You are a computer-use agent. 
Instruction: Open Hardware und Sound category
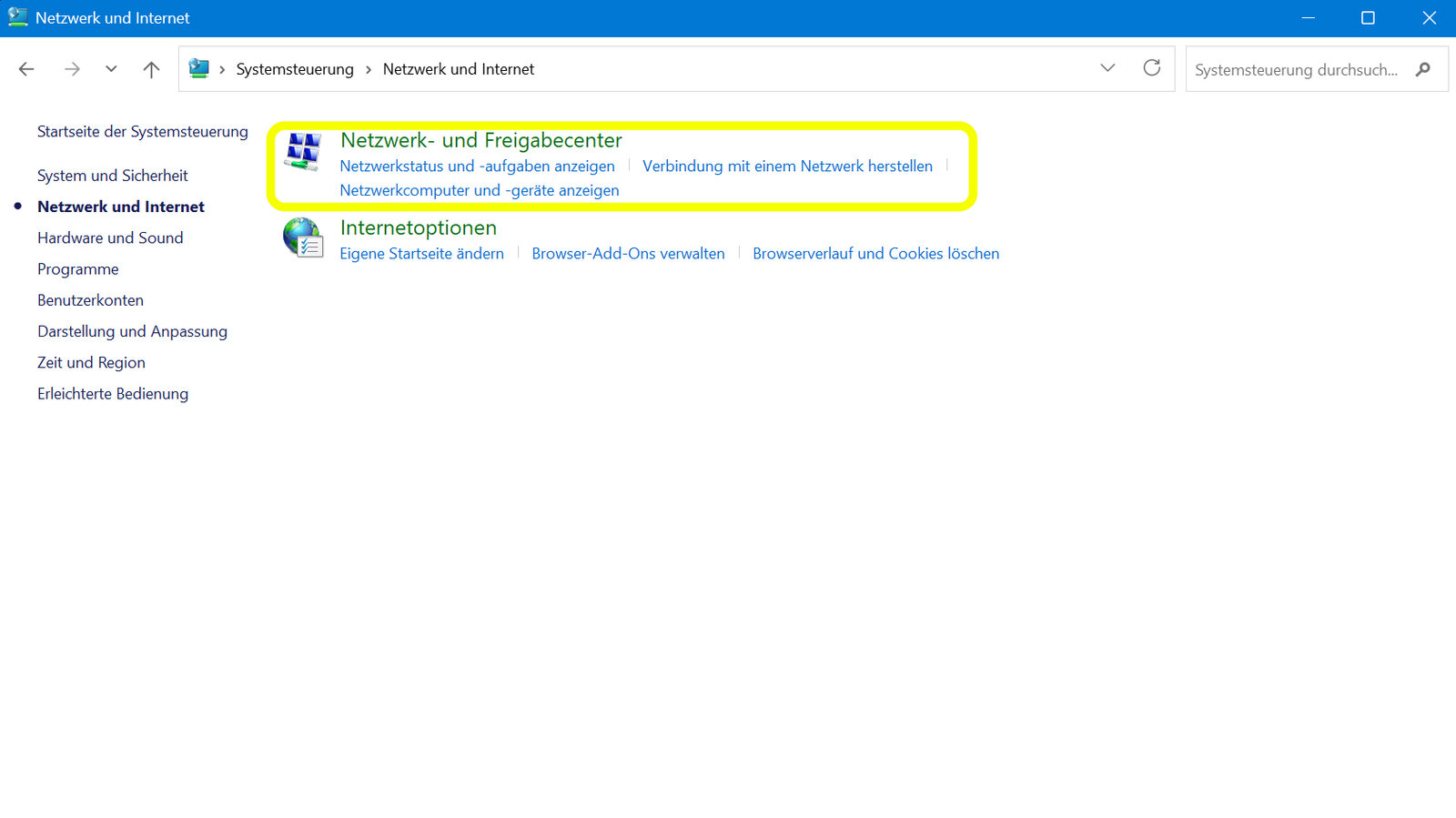(110, 237)
